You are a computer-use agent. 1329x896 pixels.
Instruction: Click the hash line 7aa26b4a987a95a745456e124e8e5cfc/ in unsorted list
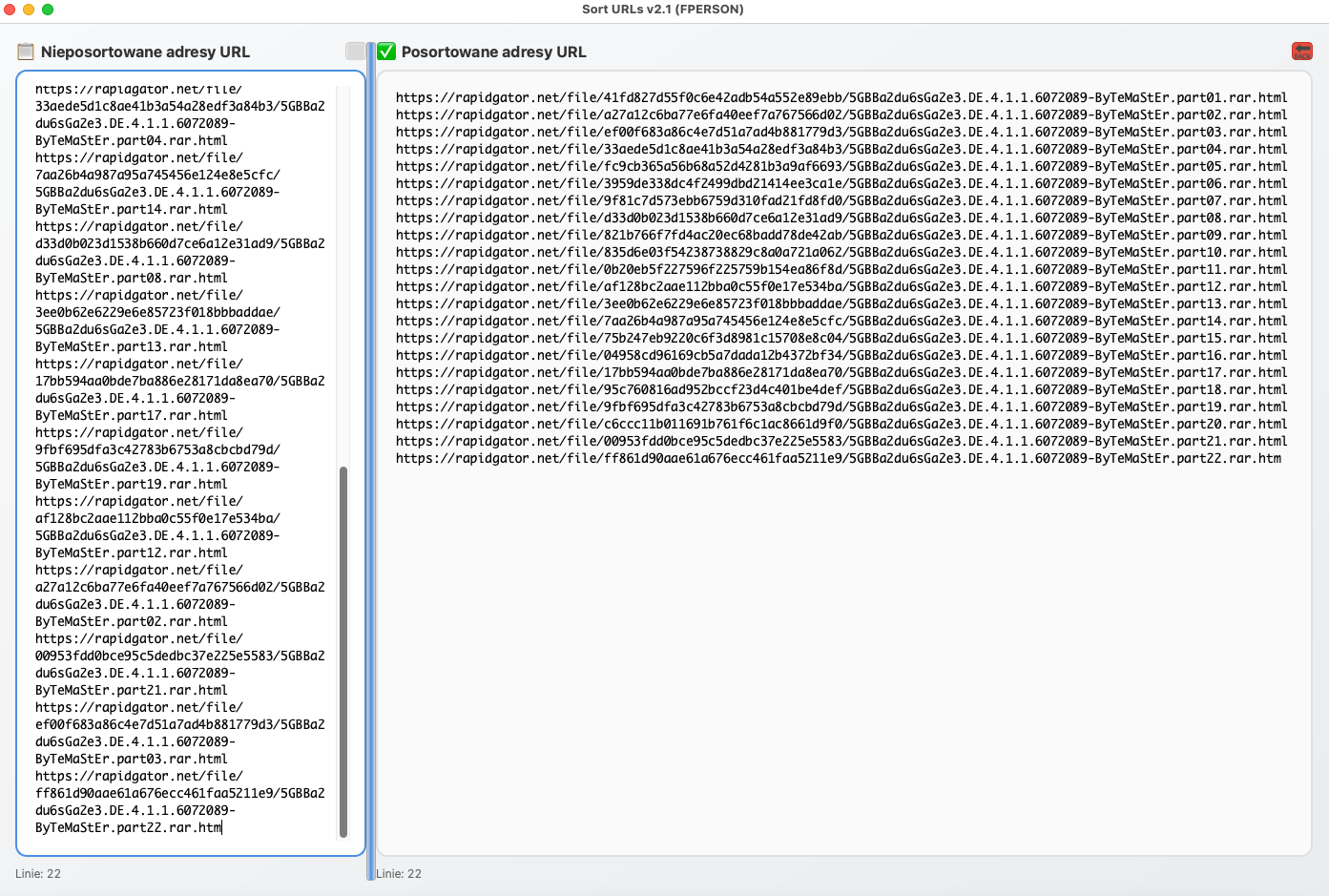coord(157,175)
